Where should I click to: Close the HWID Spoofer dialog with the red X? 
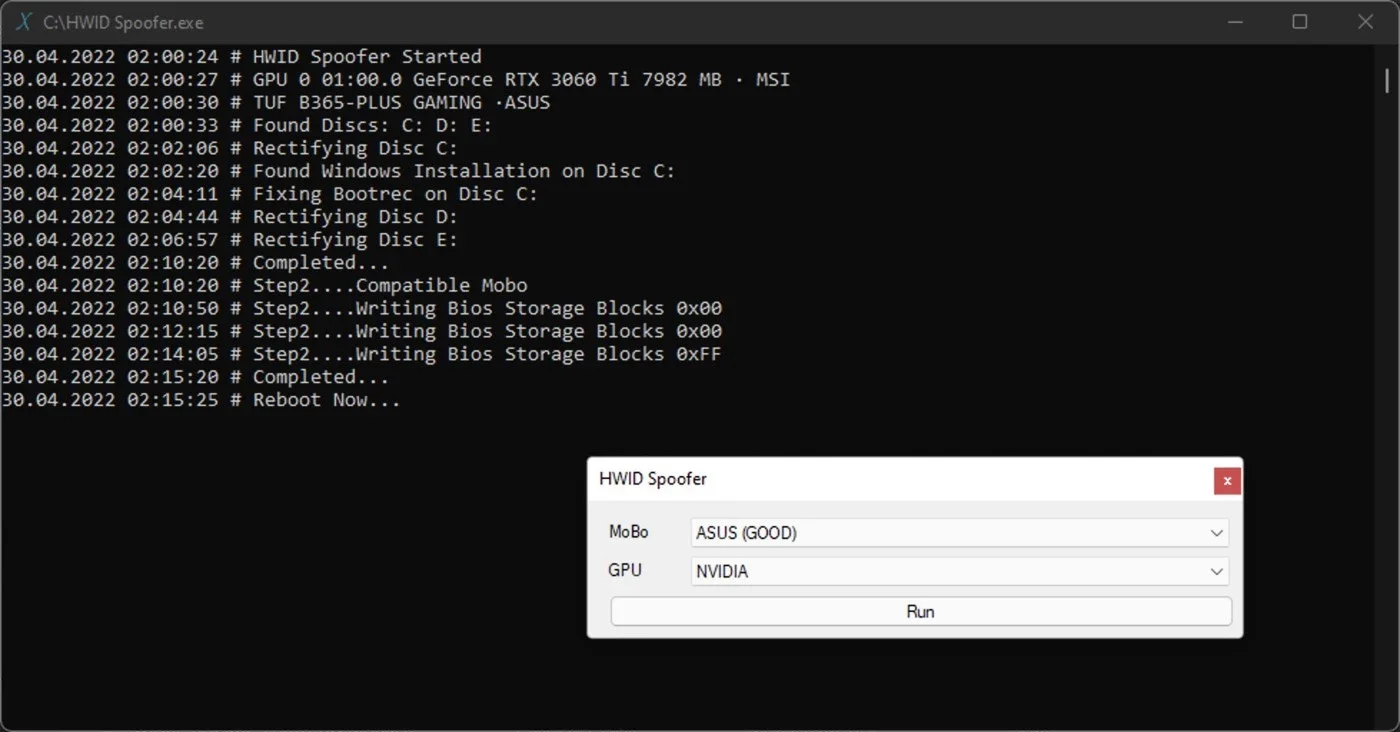point(1227,481)
